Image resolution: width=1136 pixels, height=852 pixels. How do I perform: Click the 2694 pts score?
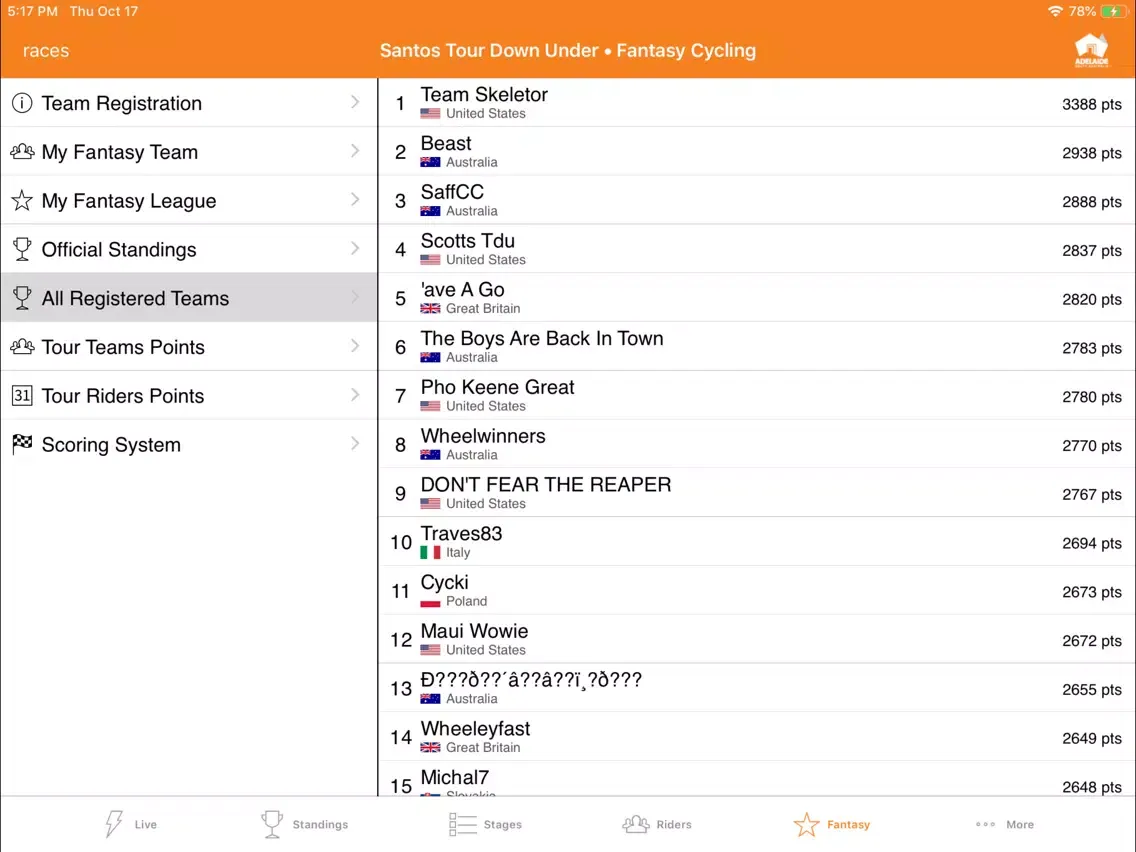coord(1092,543)
